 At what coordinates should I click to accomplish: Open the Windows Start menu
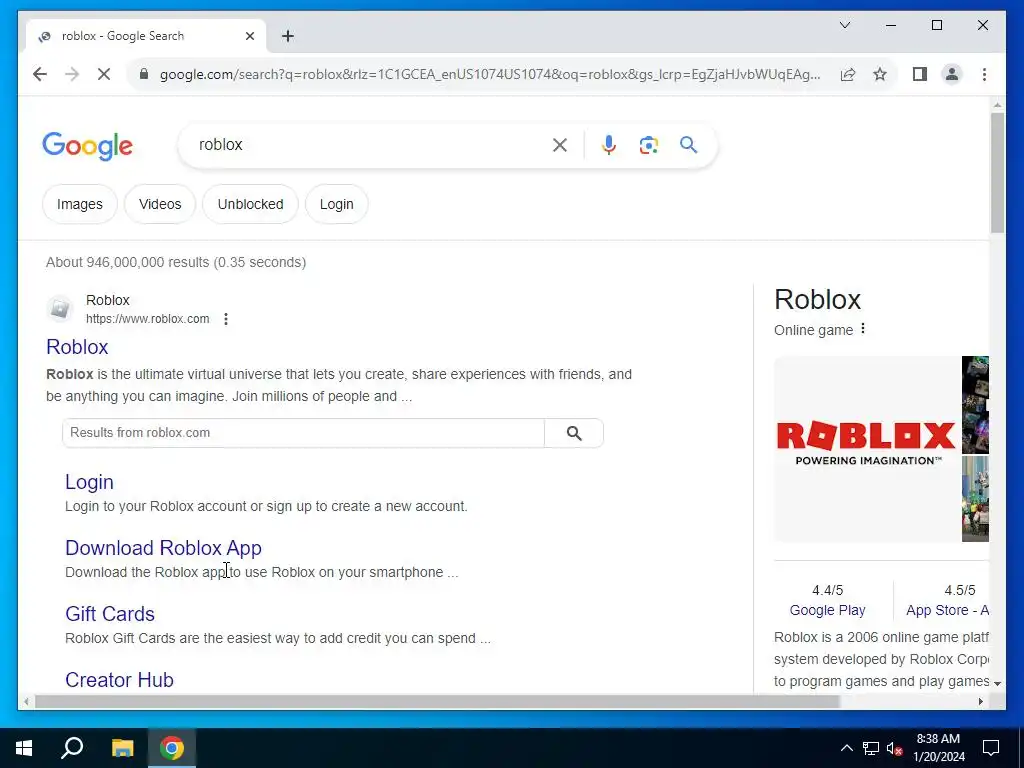[x=24, y=748]
